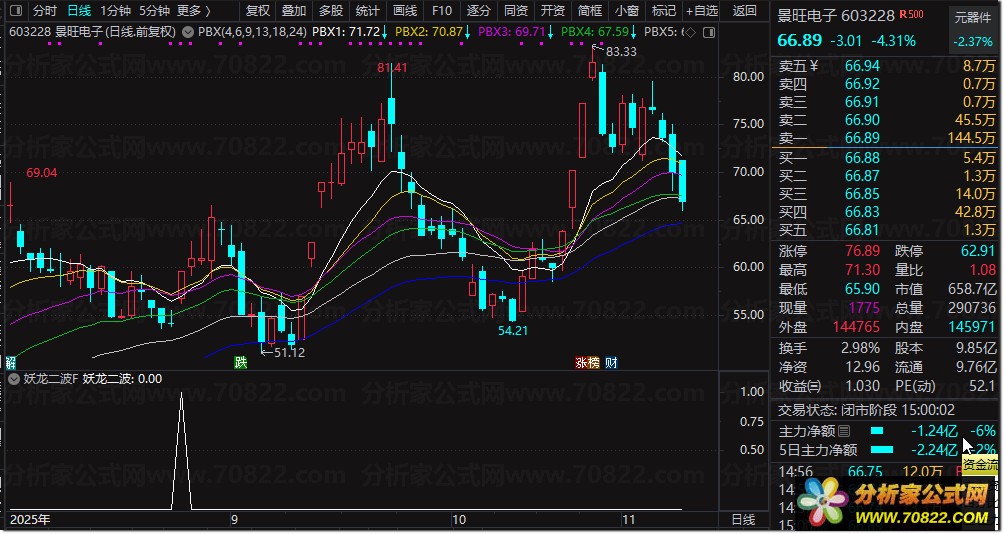Click 叠加 overlay toolbar button
Screen dimensions: 1005x534
pos(294,11)
